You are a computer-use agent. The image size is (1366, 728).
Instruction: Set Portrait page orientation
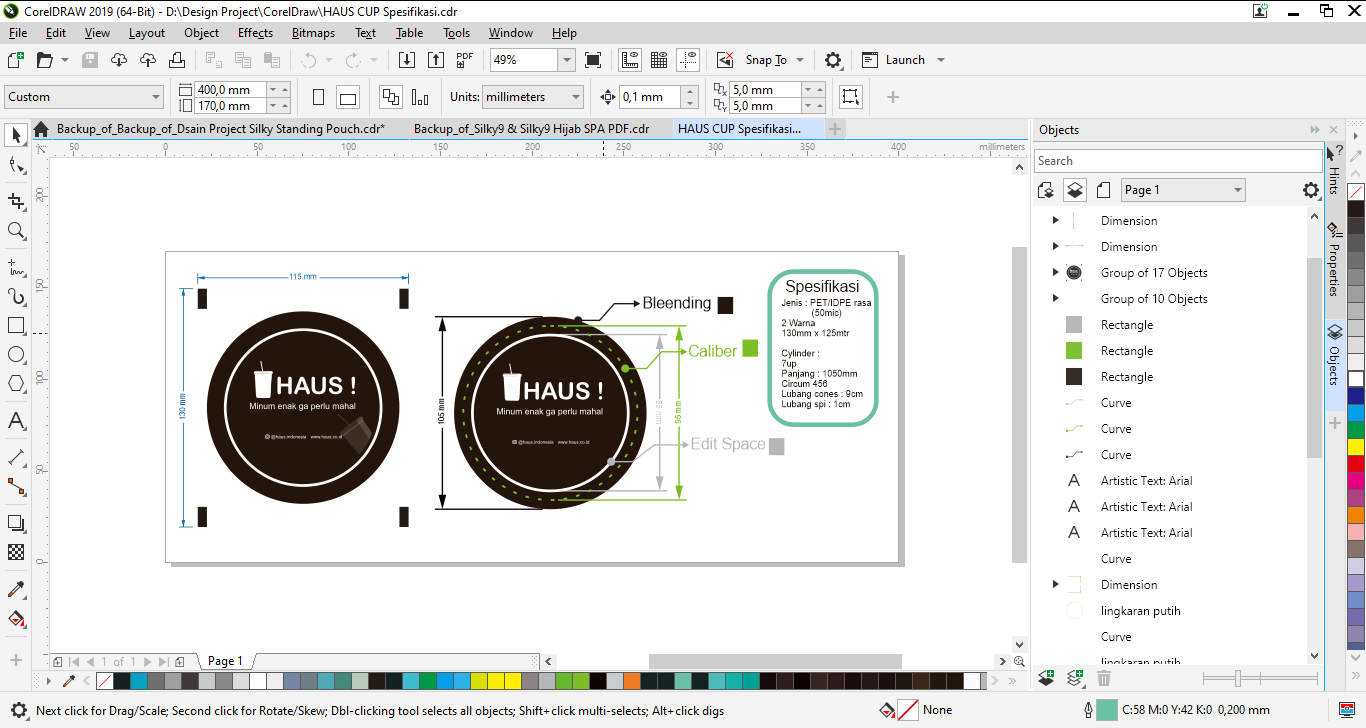[319, 97]
